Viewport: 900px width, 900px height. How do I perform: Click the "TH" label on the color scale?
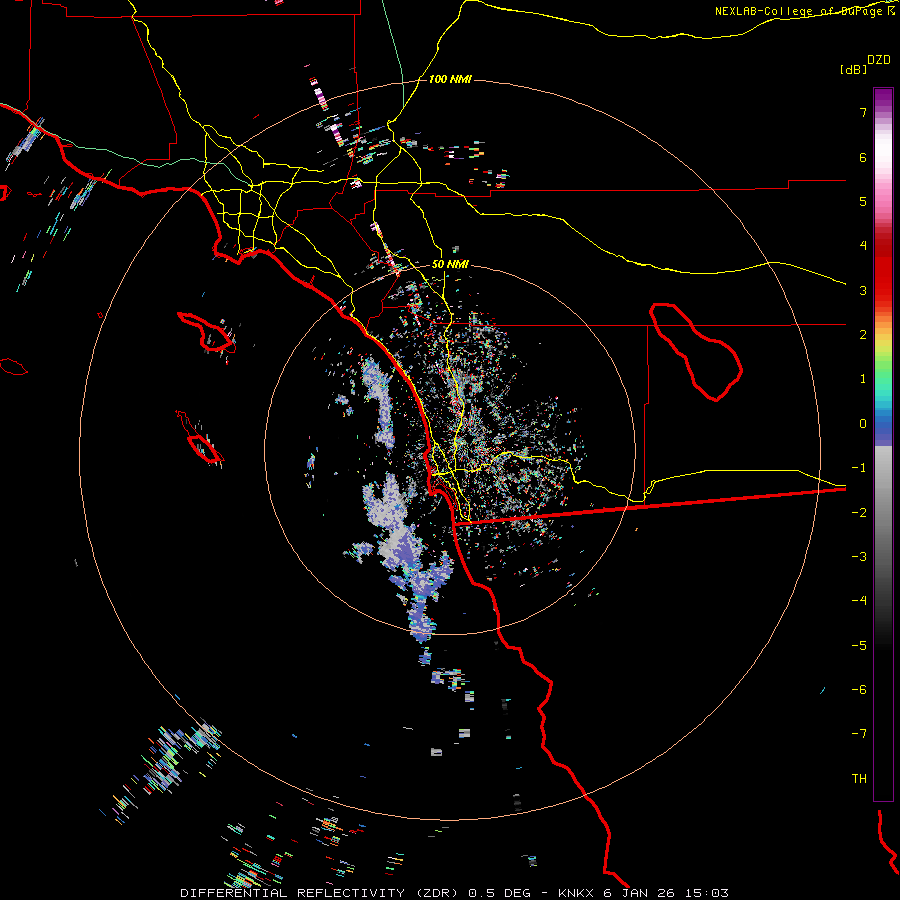[x=859, y=779]
